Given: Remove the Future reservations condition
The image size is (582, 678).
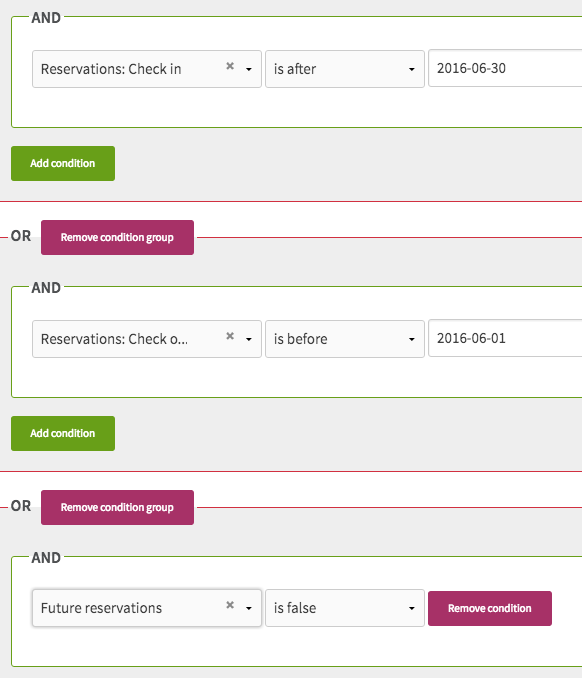Looking at the screenshot, I should tap(490, 608).
